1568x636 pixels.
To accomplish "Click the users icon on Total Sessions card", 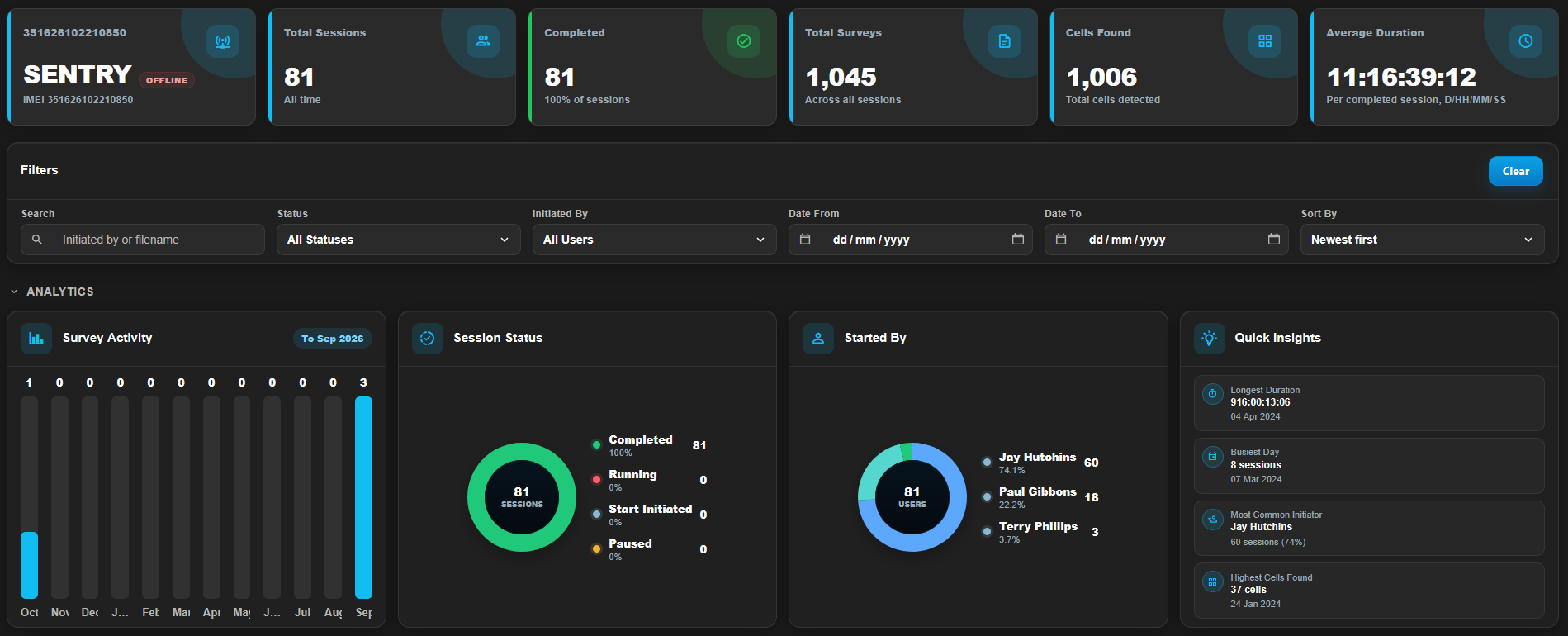I will point(483,41).
